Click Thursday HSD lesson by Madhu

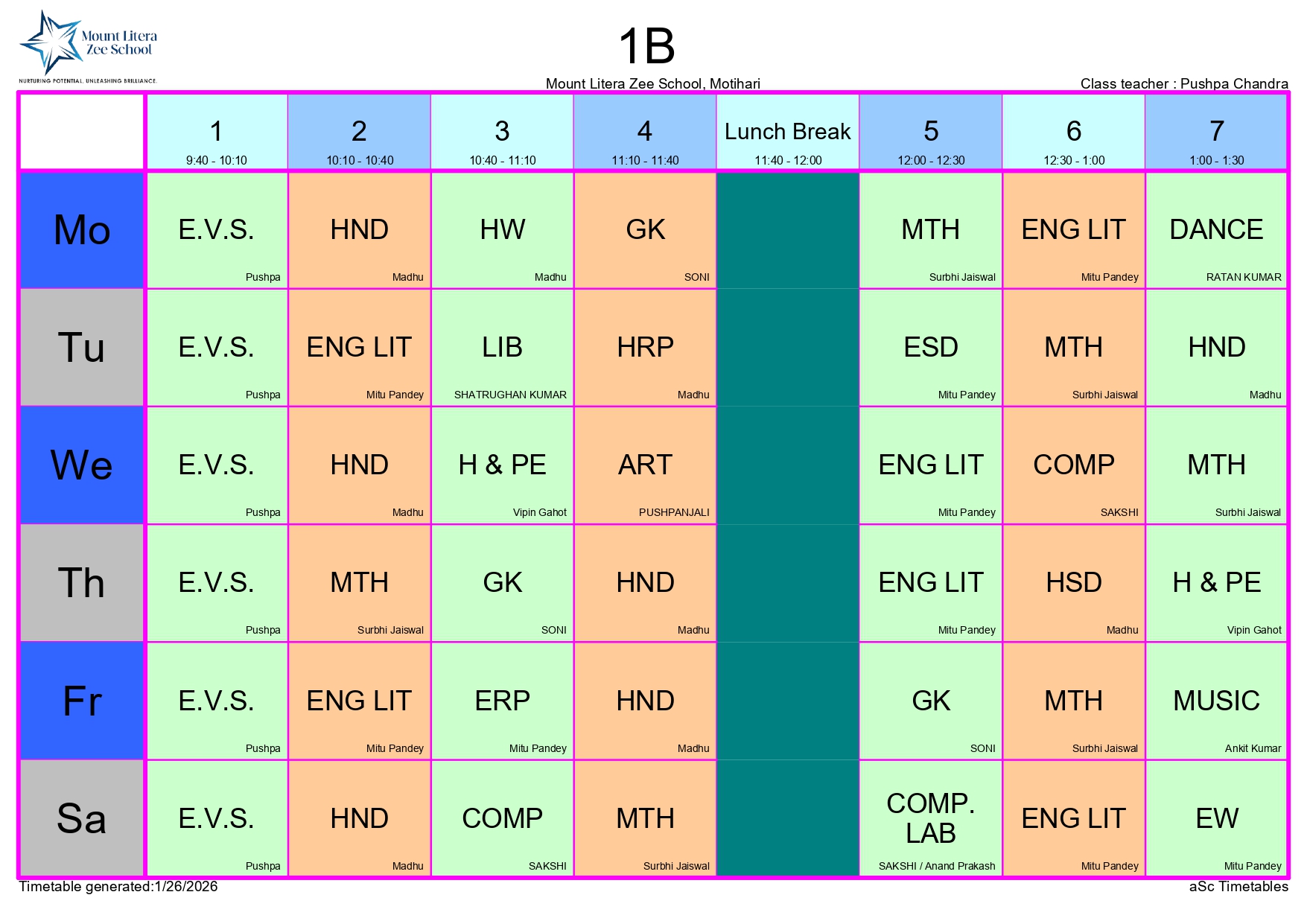tap(1073, 583)
